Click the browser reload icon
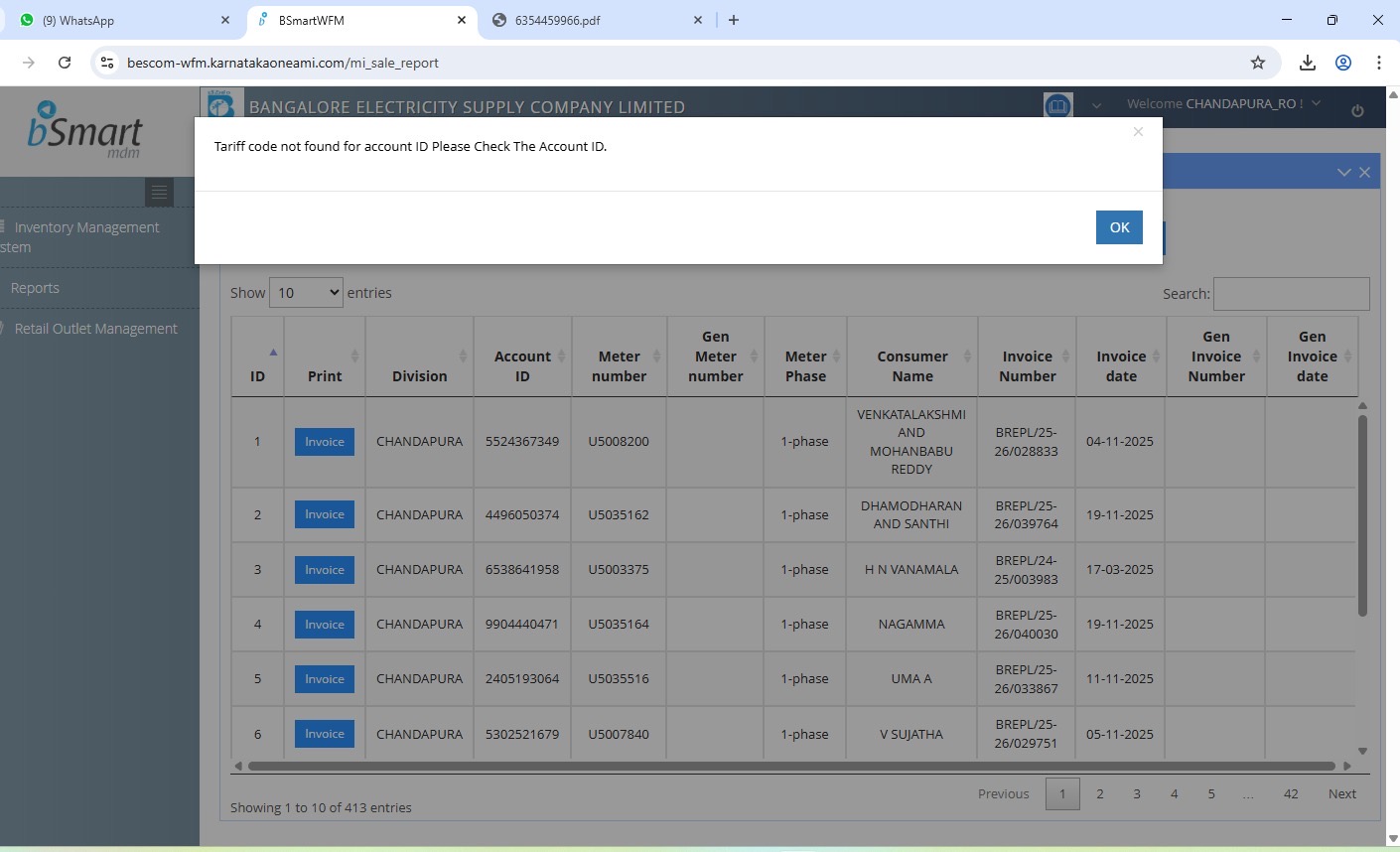The image size is (1400, 852). click(x=65, y=63)
